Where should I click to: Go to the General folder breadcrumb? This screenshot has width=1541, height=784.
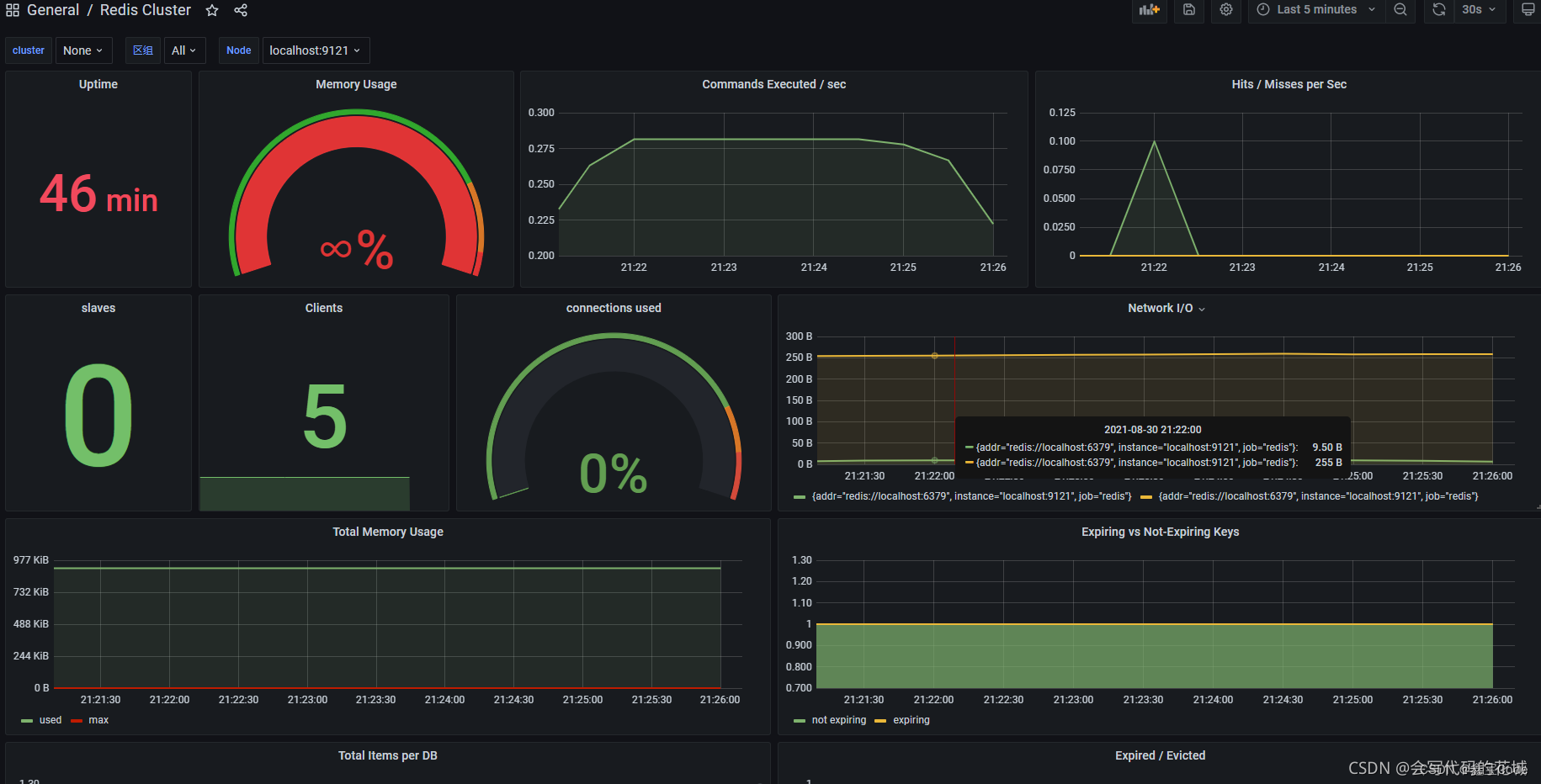click(x=53, y=10)
